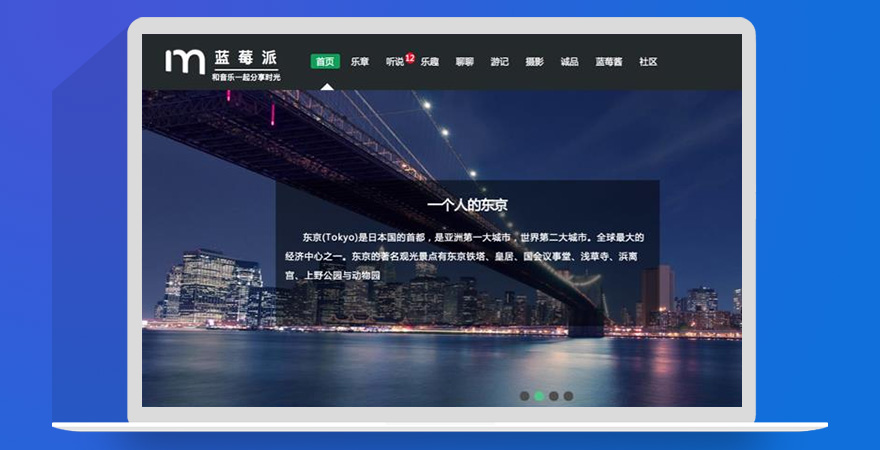Click the active green carousel dot
Screen dimensions: 880x450
pos(539,396)
